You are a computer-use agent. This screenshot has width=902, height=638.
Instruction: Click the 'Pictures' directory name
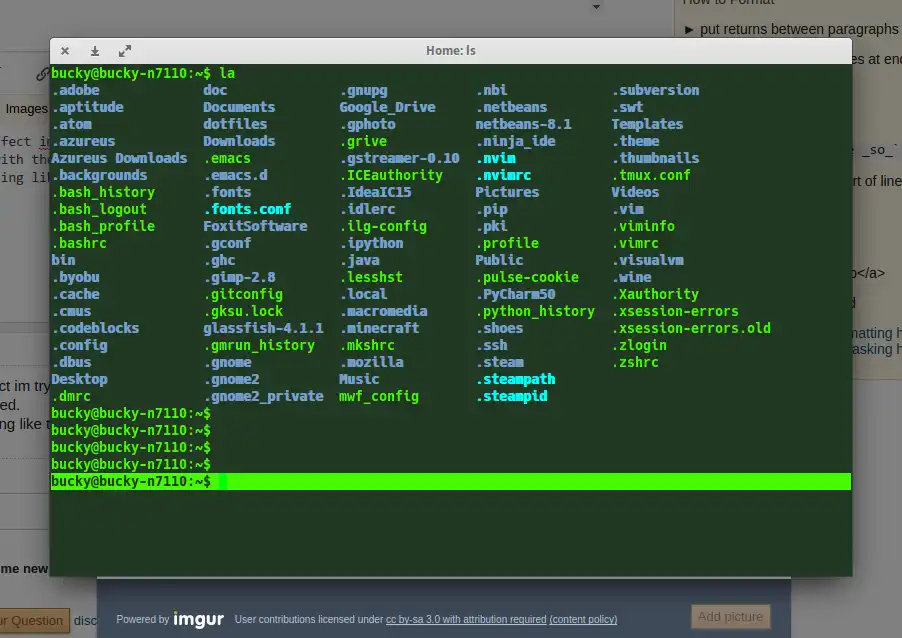507,192
